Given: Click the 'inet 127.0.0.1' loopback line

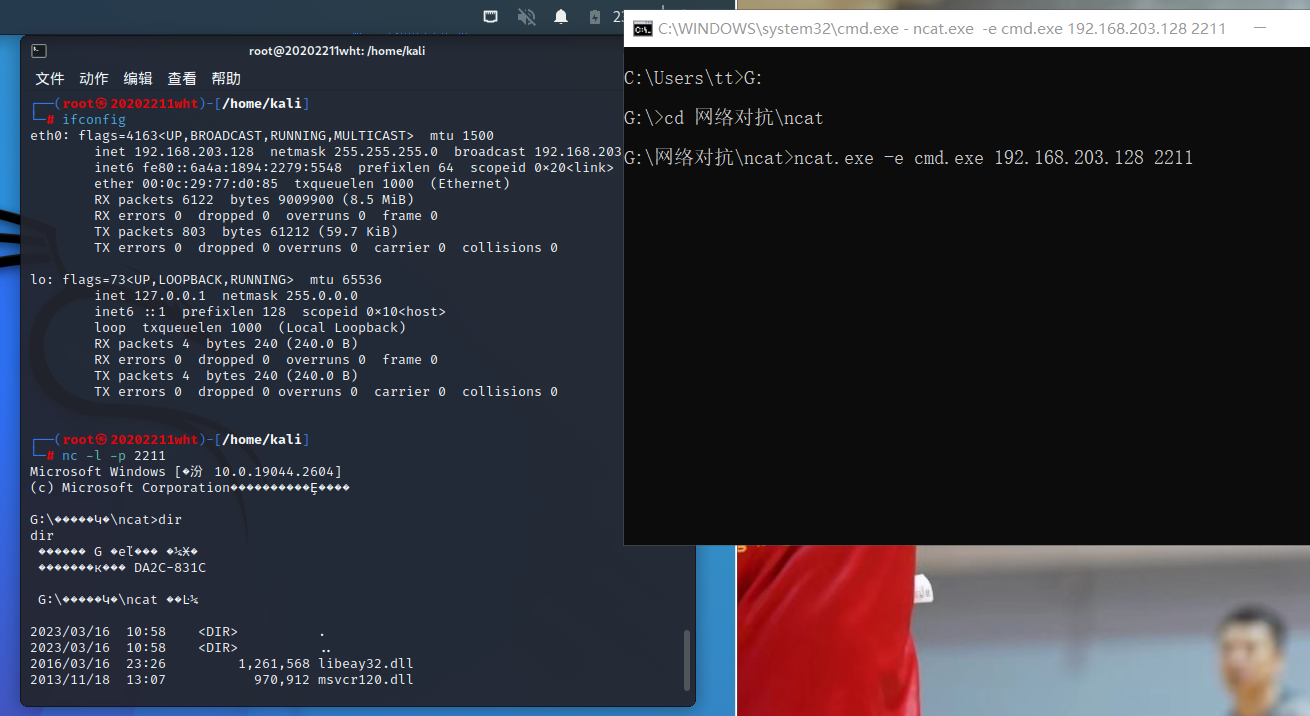Looking at the screenshot, I should pos(226,296).
